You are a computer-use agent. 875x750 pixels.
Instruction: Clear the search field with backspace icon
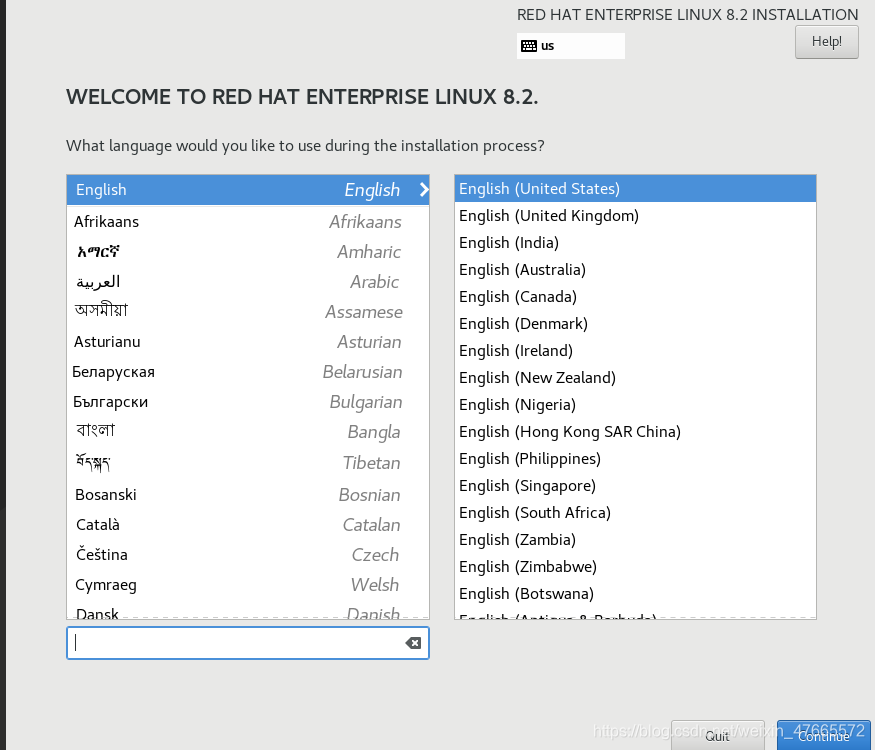413,643
